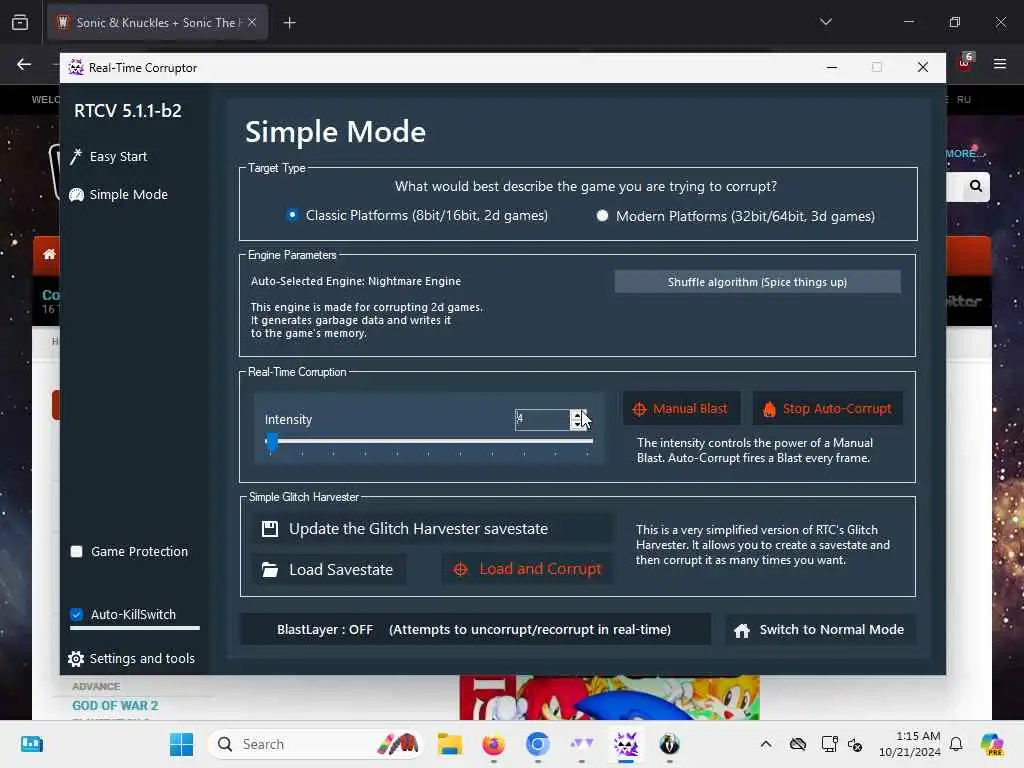Click the taskbar Search box

(315, 744)
